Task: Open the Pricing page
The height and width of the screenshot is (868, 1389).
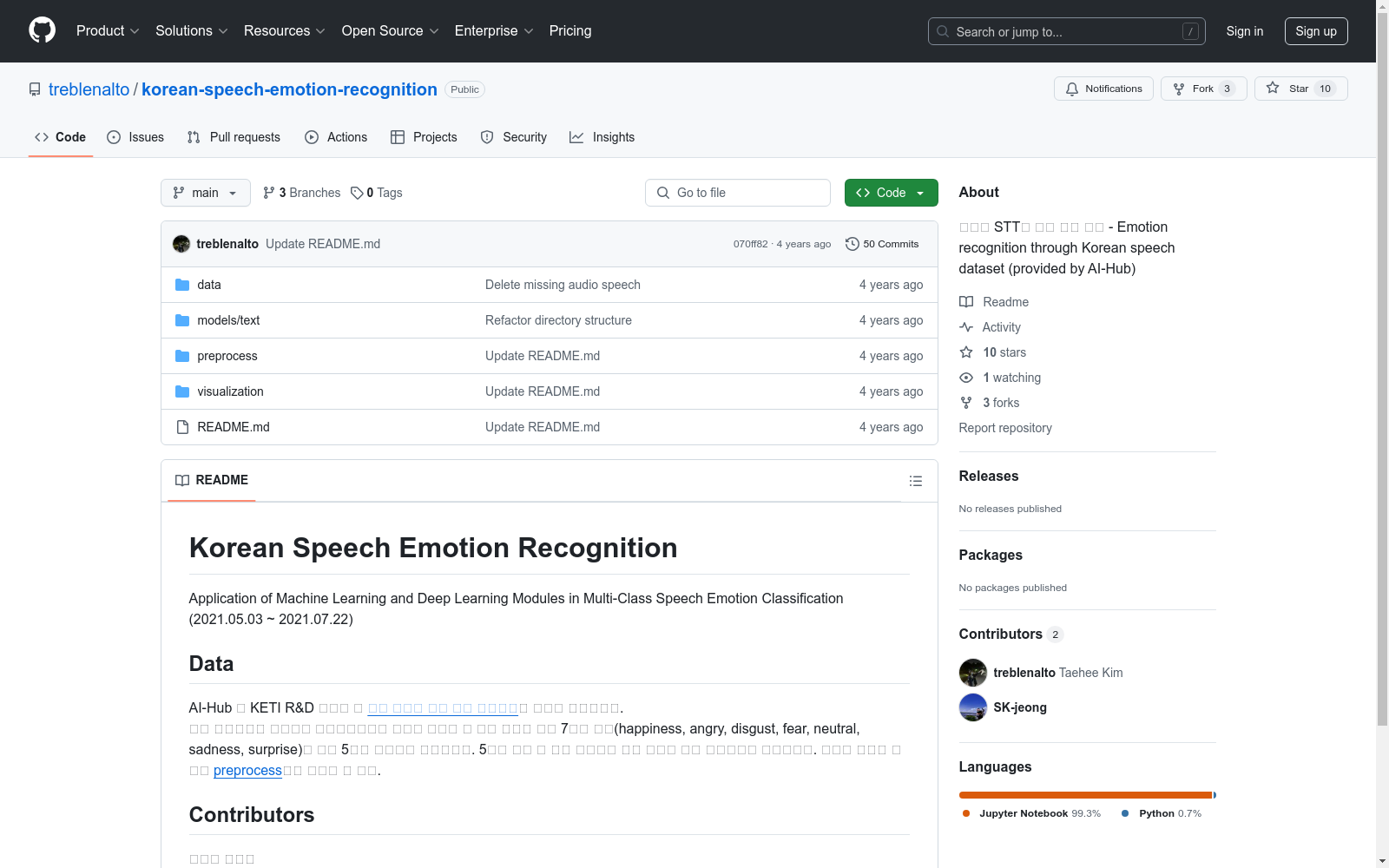Action: tap(570, 30)
